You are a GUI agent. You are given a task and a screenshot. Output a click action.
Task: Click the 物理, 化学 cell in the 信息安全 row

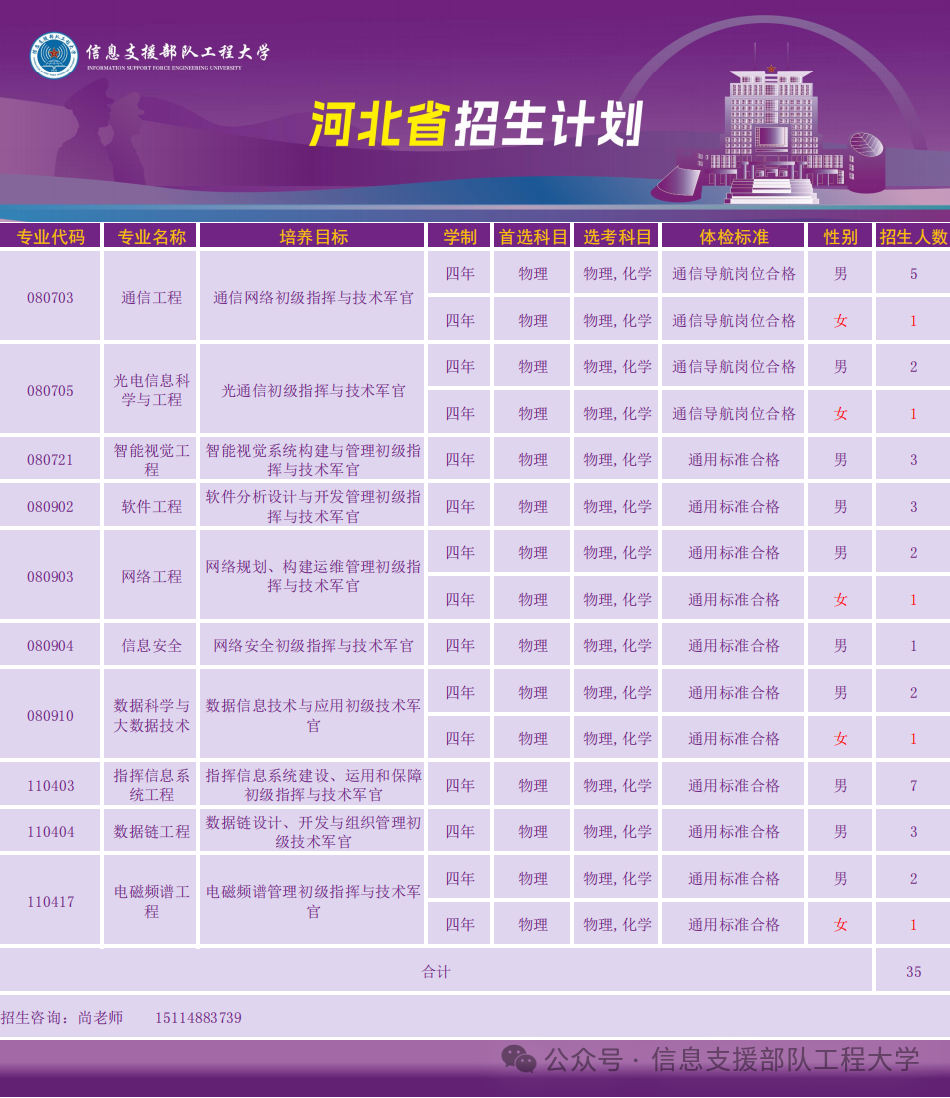click(x=617, y=646)
